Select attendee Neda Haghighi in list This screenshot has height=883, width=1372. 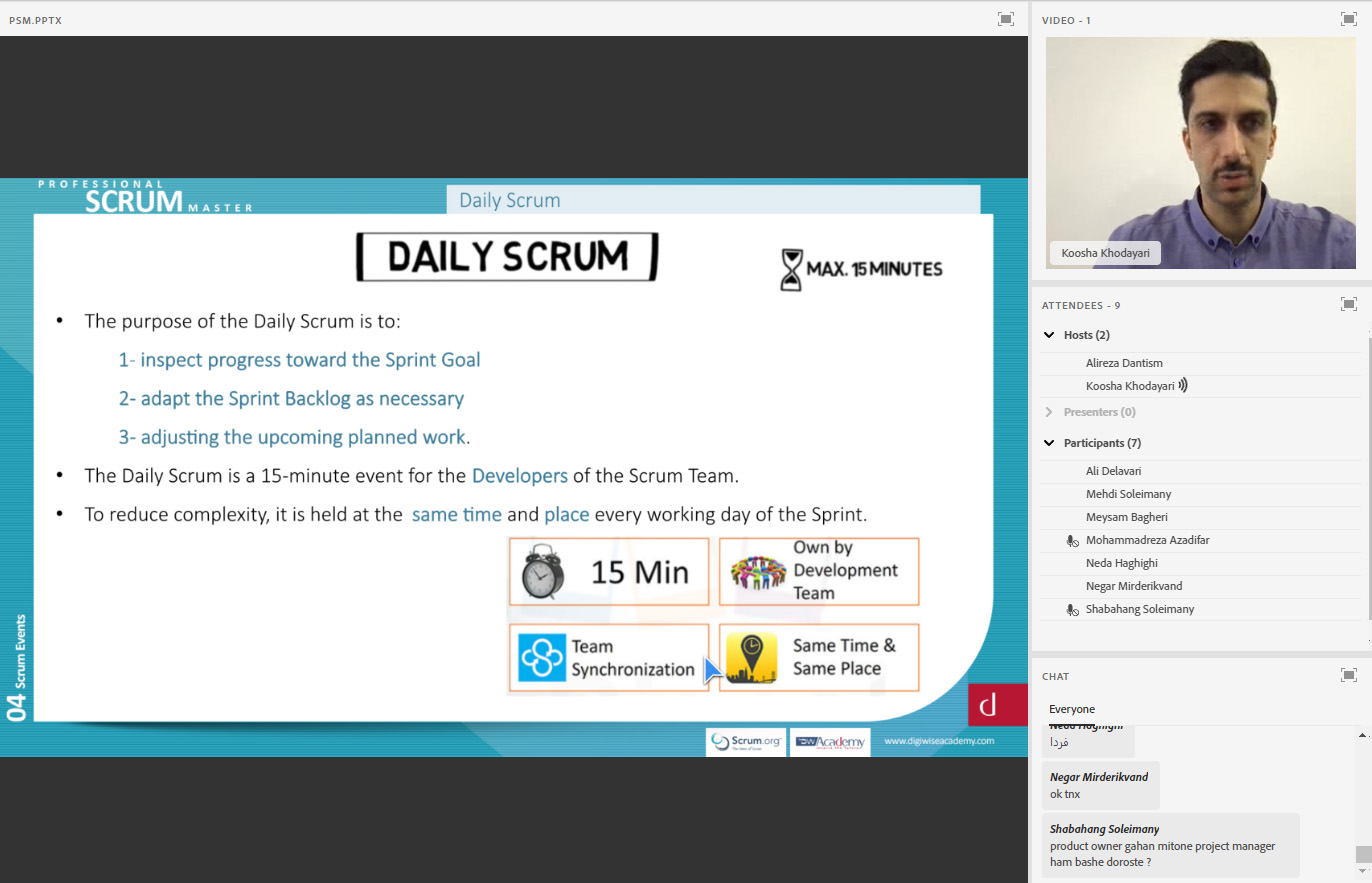tap(1121, 563)
